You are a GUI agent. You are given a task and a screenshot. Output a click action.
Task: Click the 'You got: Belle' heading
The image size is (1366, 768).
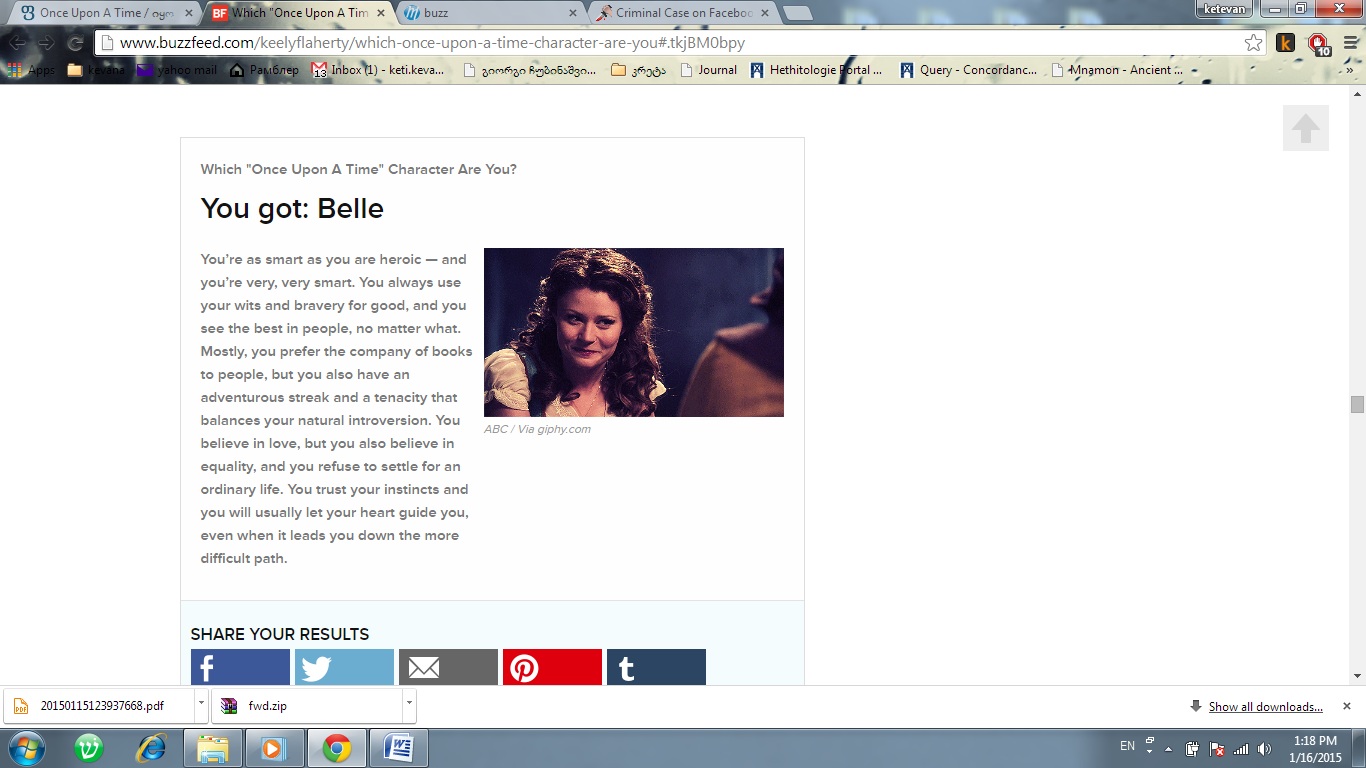pyautogui.click(x=292, y=208)
